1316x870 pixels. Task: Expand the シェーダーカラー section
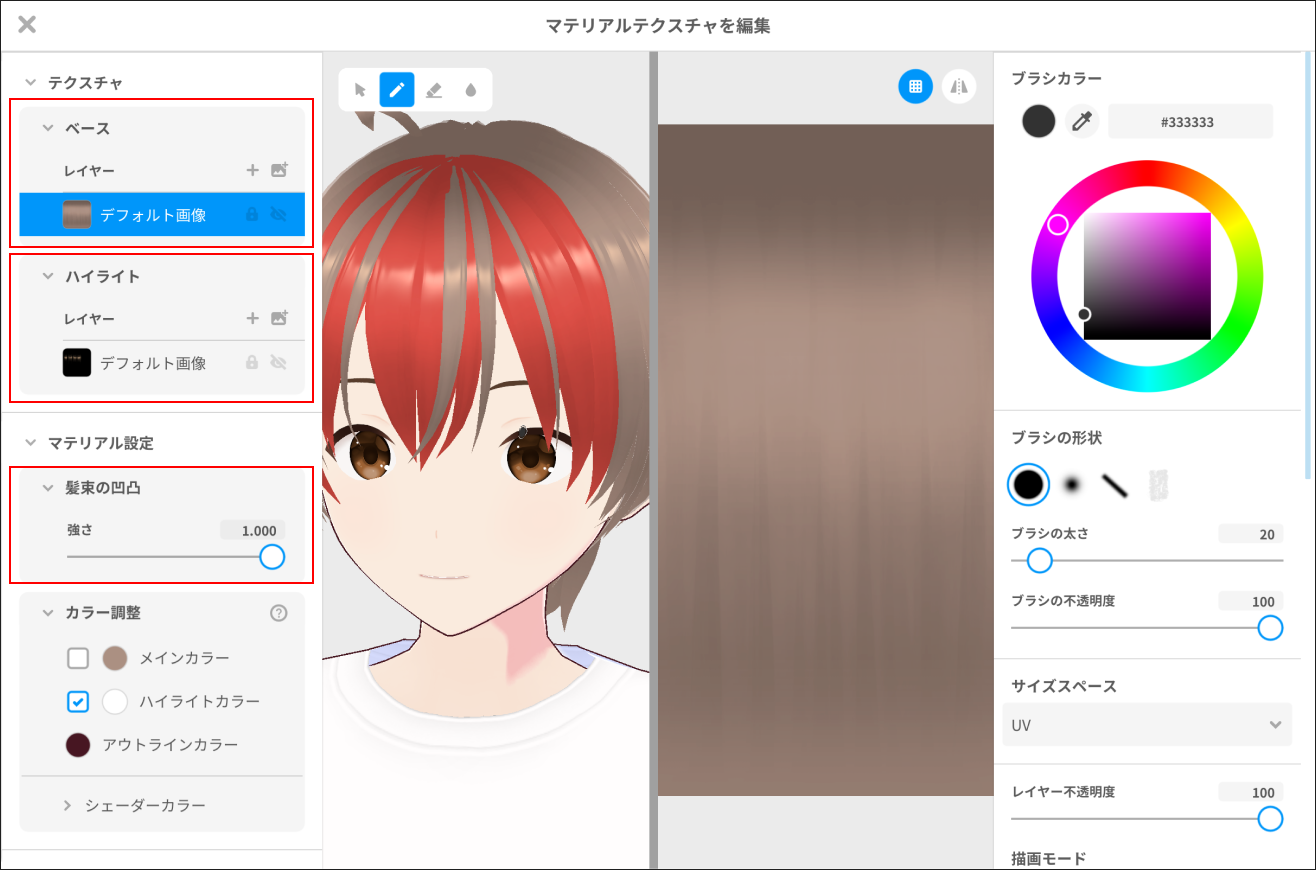tap(67, 804)
